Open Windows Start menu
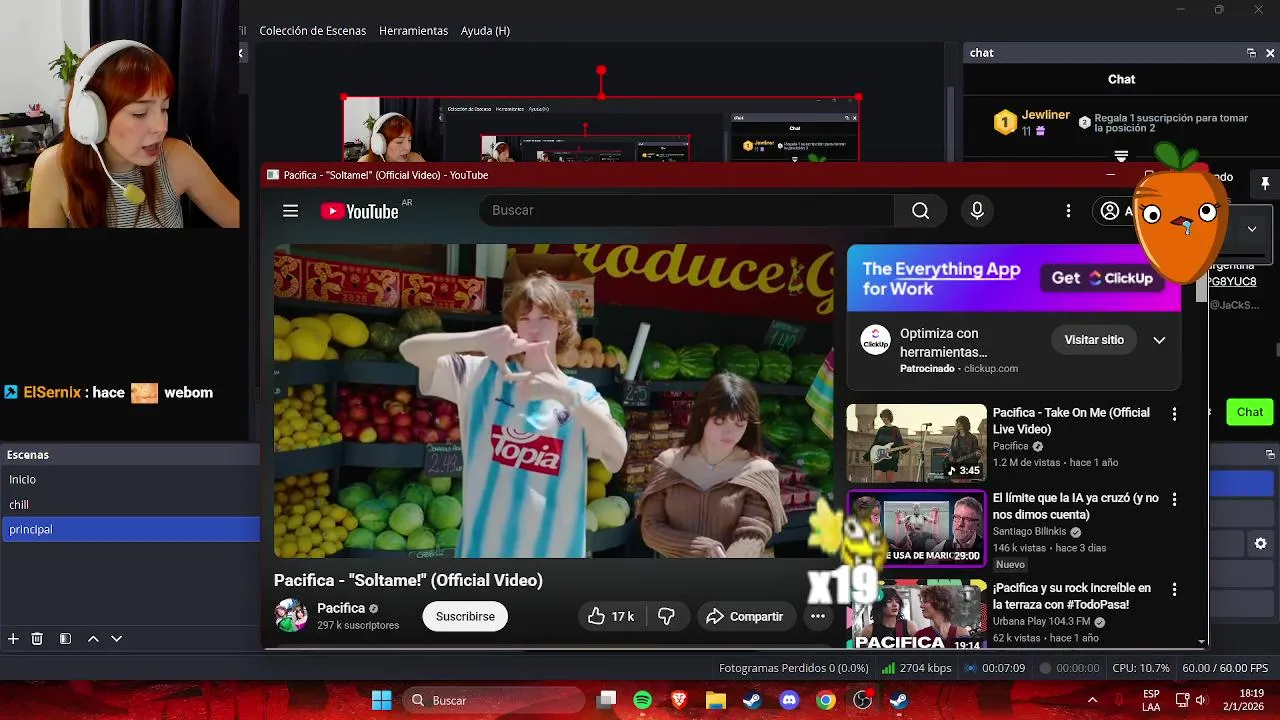Viewport: 1280px width, 720px height. (x=382, y=700)
